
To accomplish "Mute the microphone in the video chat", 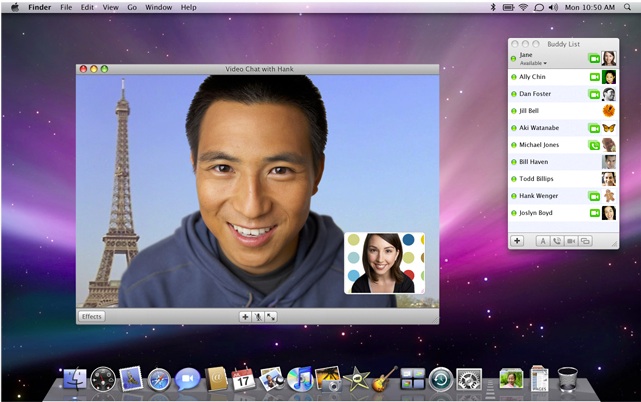I will pos(258,317).
